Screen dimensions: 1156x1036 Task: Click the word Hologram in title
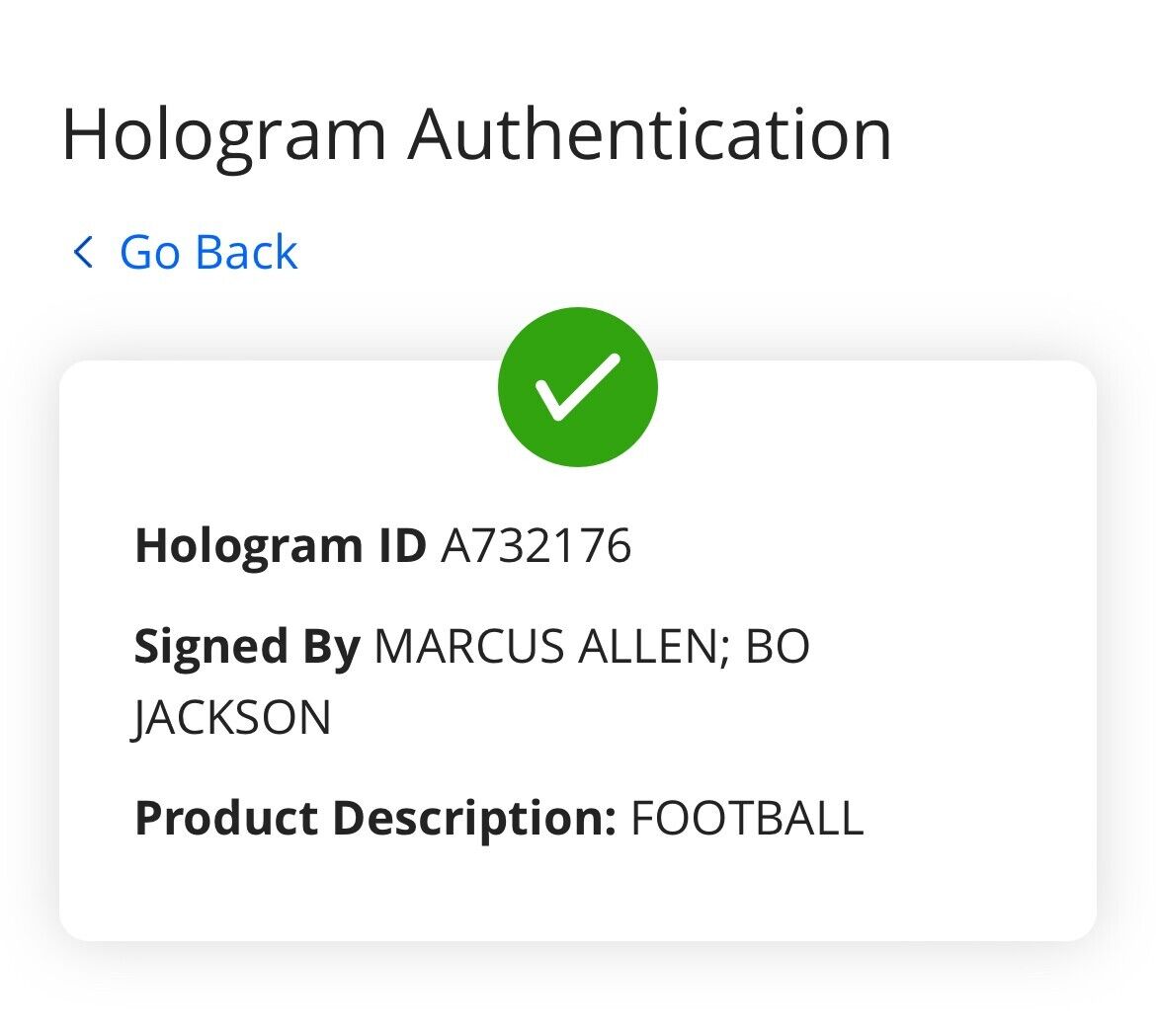[223, 134]
